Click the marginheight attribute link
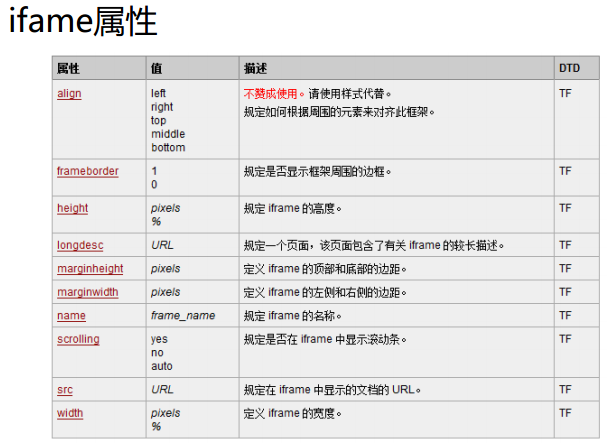 click(x=90, y=269)
